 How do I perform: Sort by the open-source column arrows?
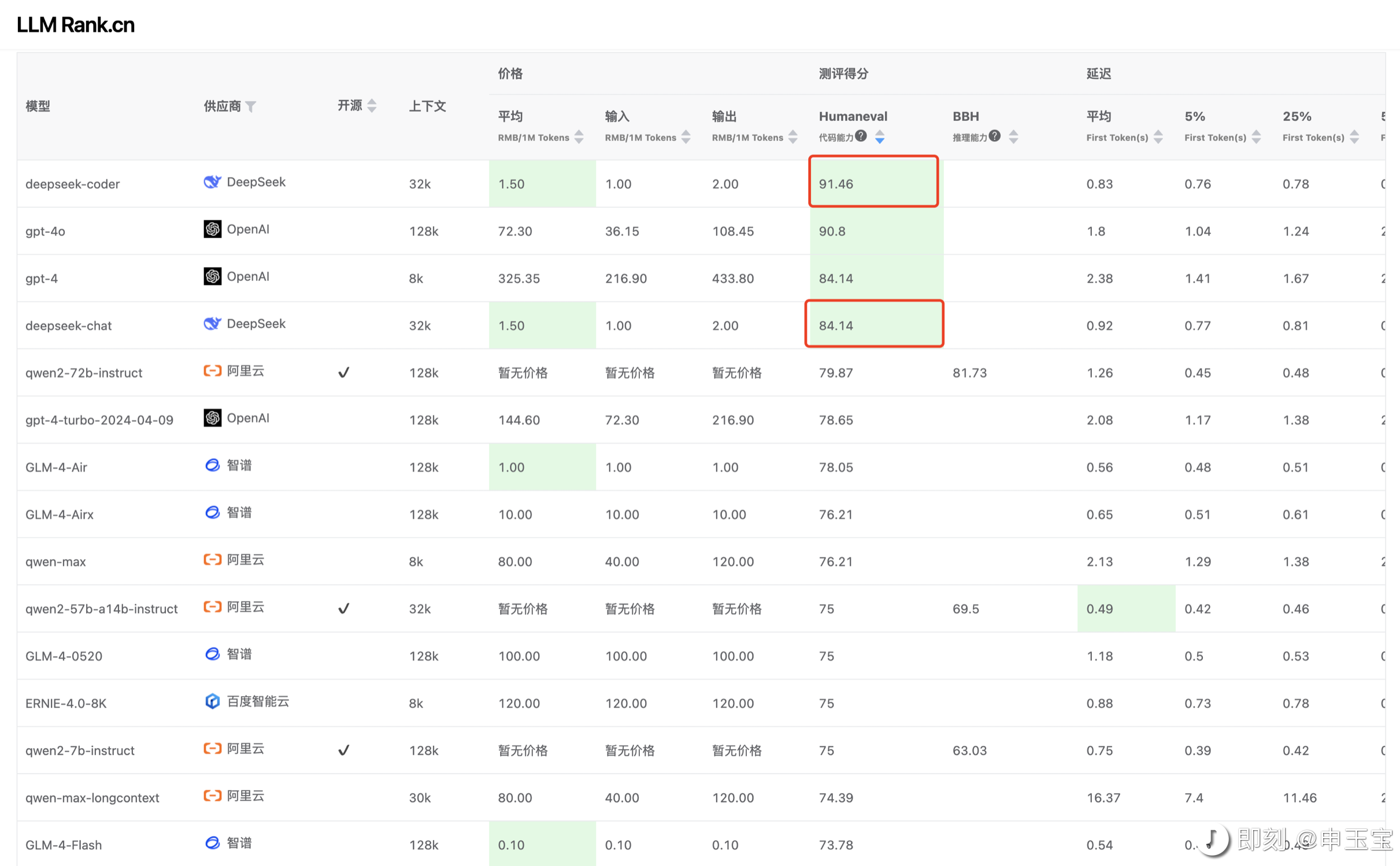372,106
